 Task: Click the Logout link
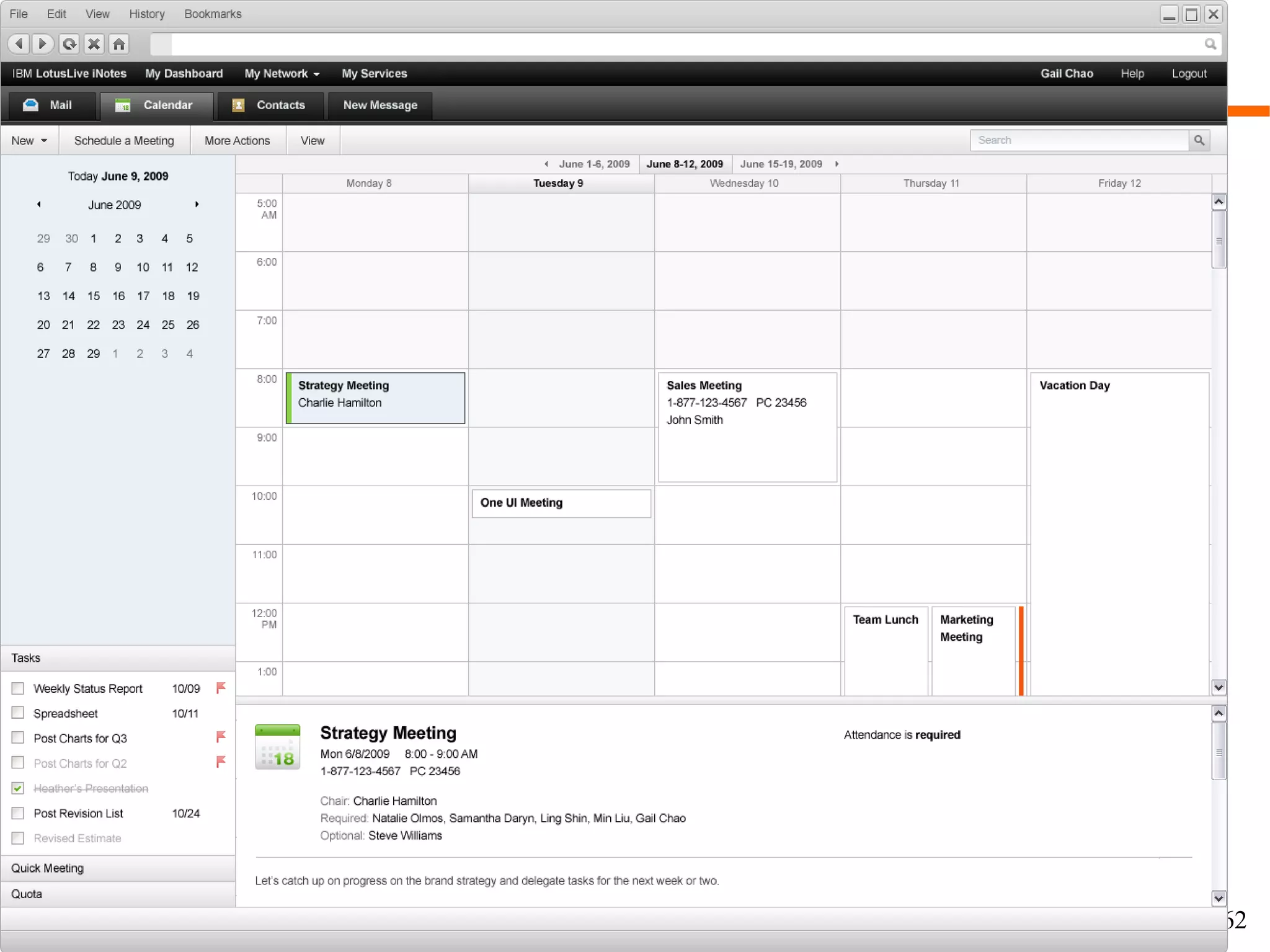(x=1189, y=74)
